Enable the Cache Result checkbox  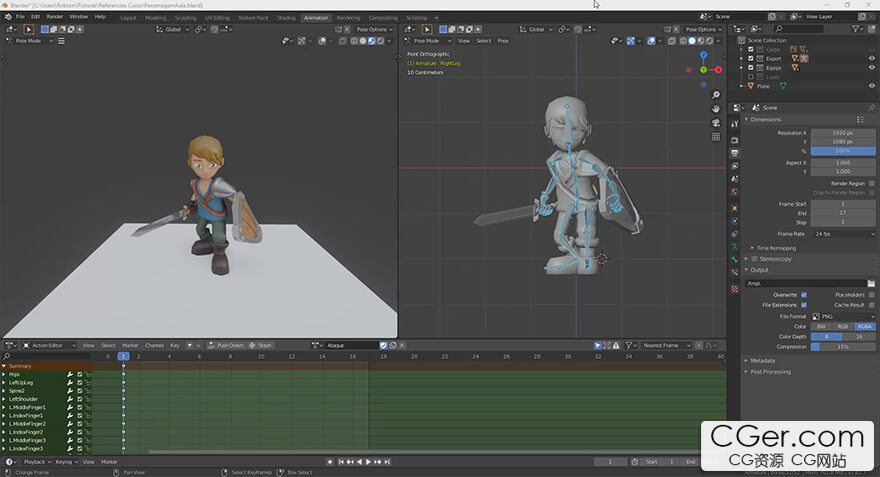point(872,305)
